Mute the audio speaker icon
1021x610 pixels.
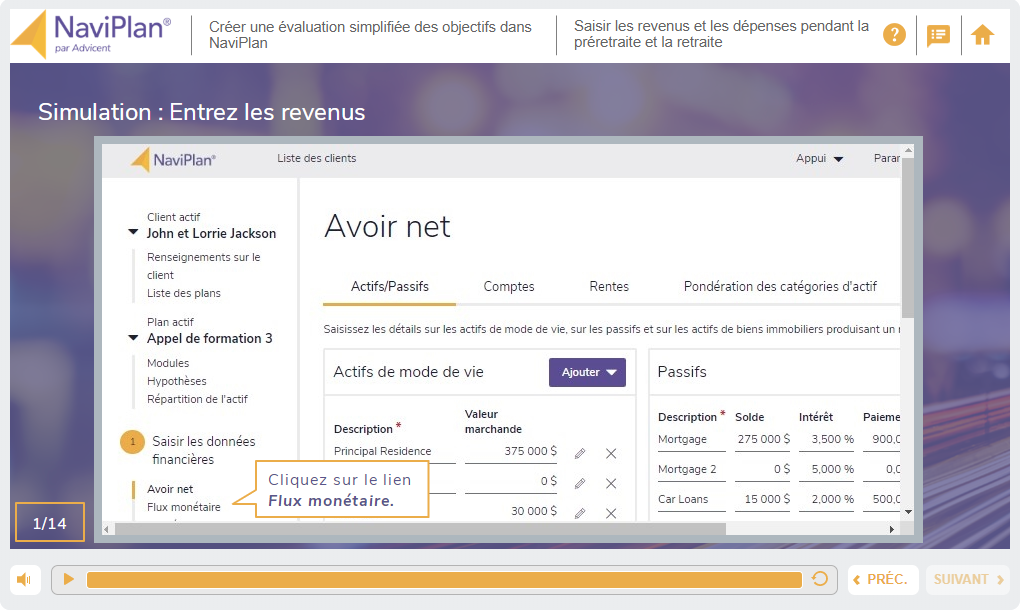click(25, 579)
